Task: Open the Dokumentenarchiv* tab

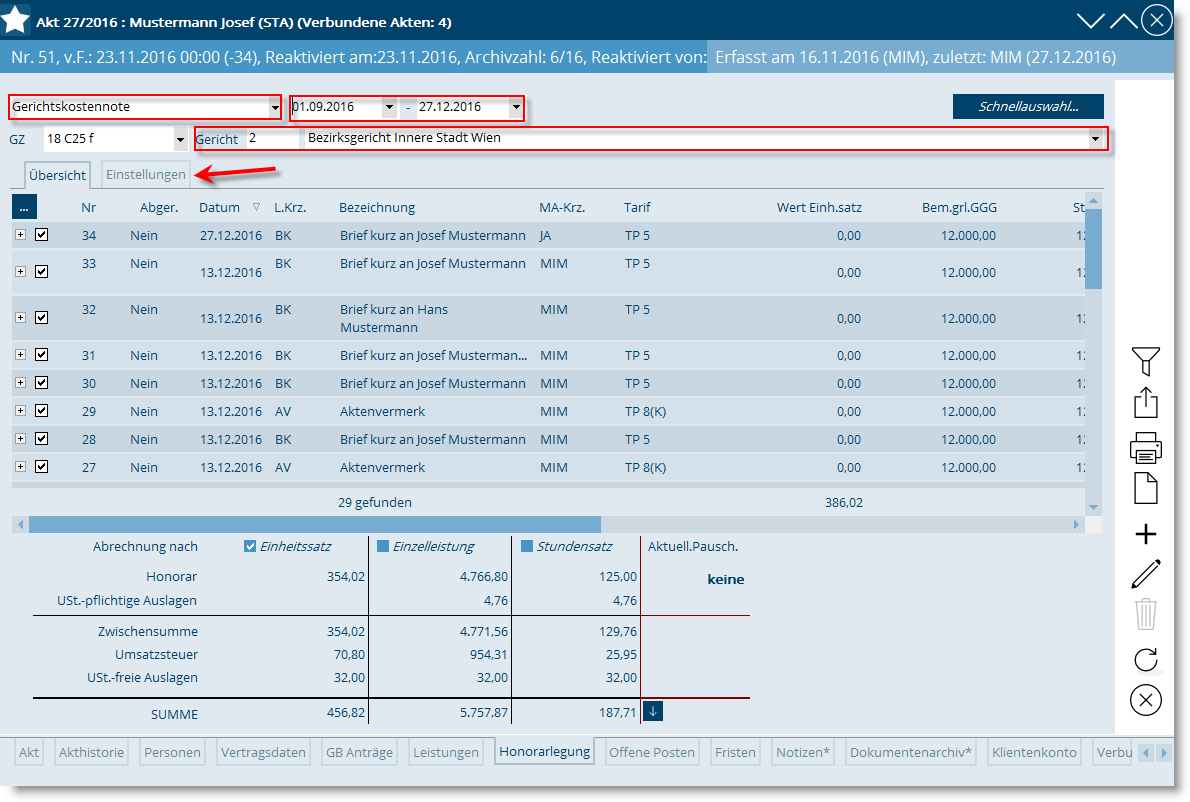Action: click(911, 753)
